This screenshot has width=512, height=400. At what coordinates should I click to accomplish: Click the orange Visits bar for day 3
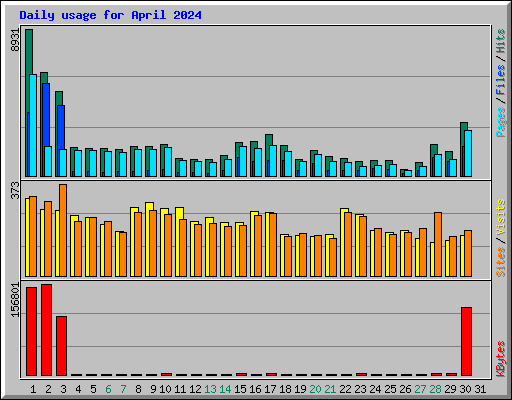63,230
